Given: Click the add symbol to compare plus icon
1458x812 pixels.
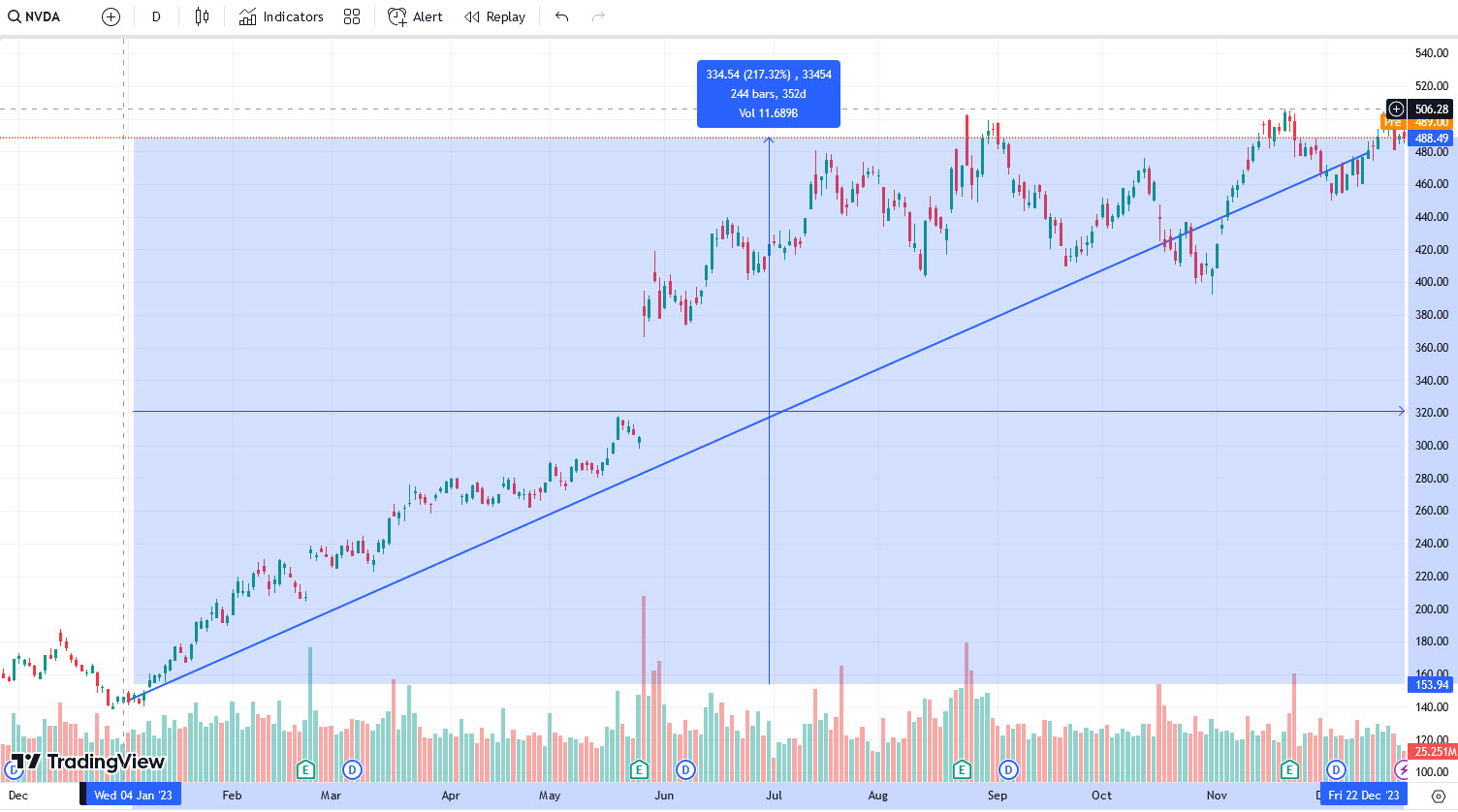Looking at the screenshot, I should point(111,16).
